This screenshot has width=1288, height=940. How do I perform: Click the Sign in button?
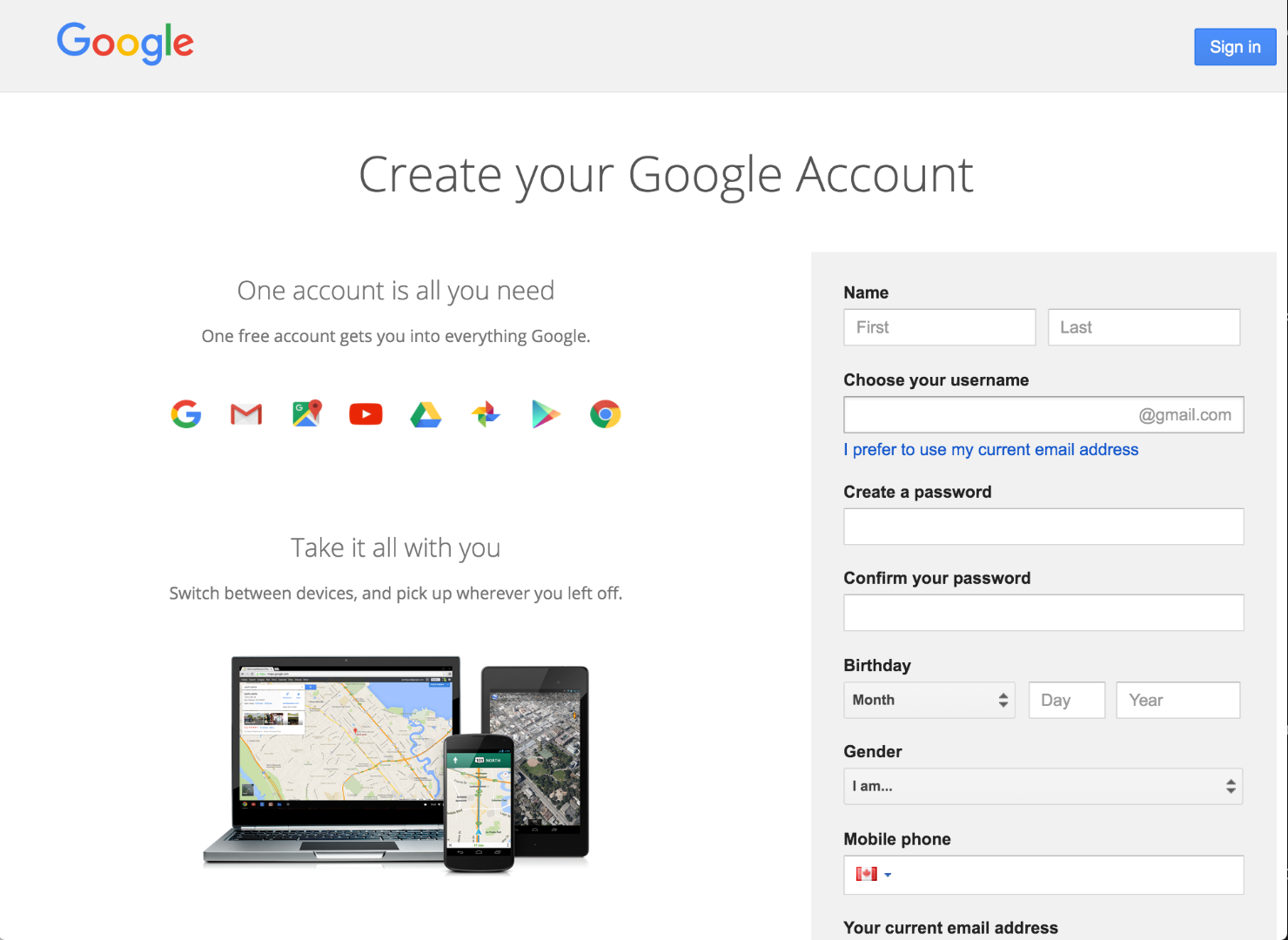click(x=1235, y=47)
